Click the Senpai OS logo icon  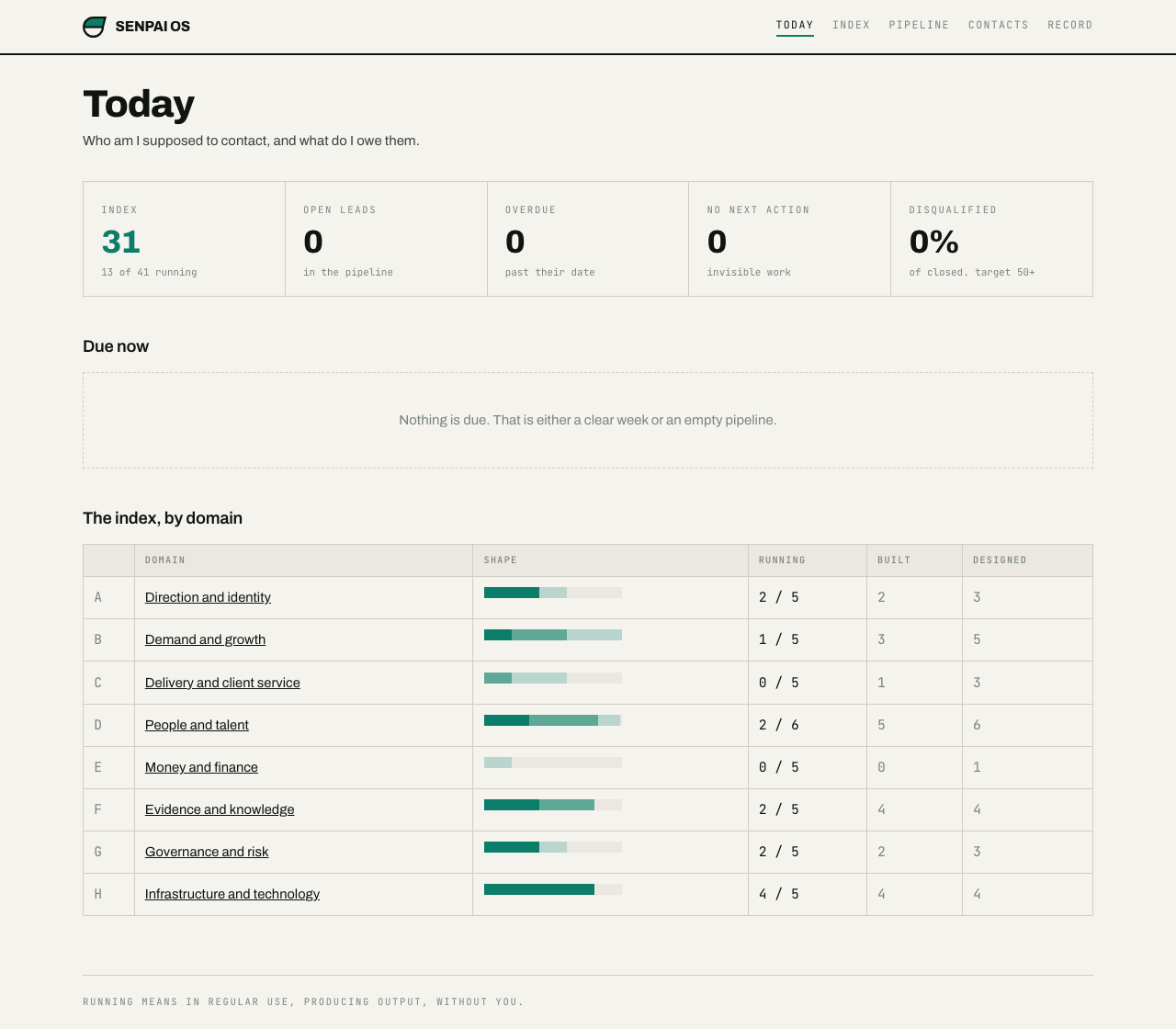[x=95, y=27]
